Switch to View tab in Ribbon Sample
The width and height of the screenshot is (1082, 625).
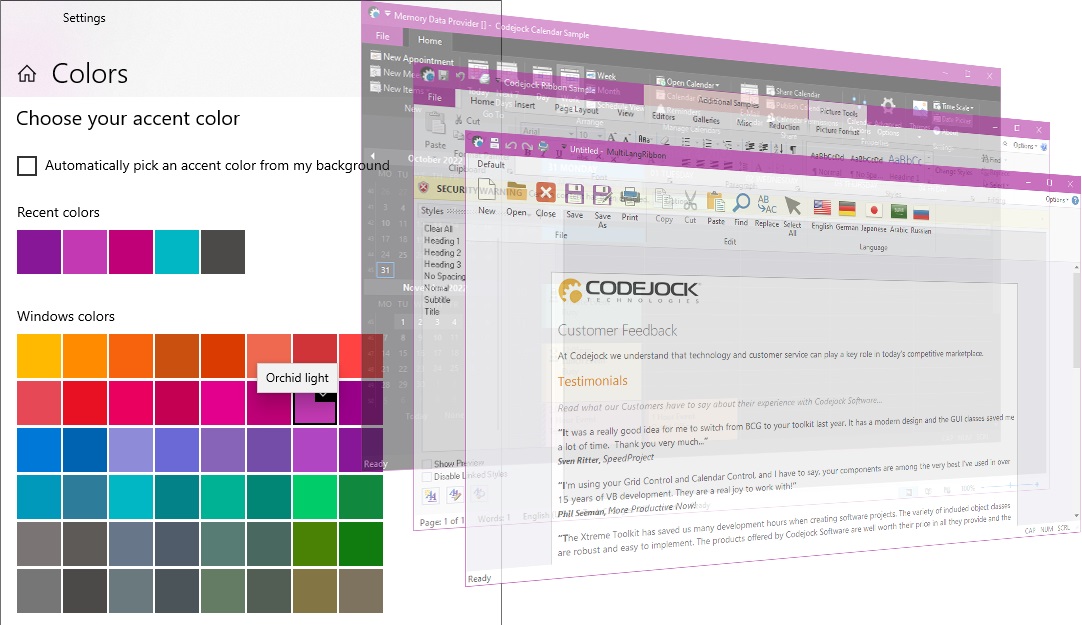625,113
